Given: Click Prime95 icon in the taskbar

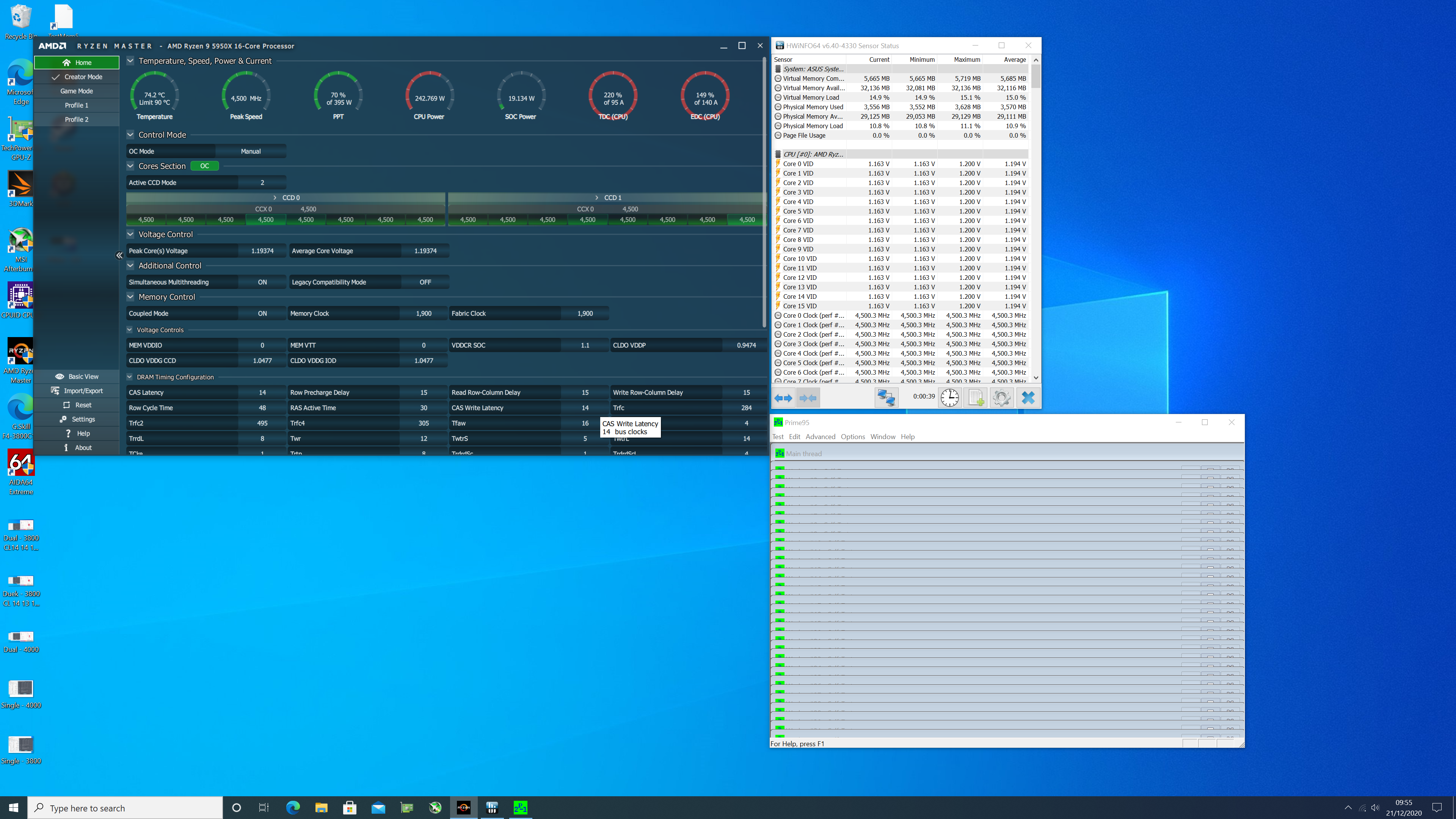Looking at the screenshot, I should pos(521,808).
